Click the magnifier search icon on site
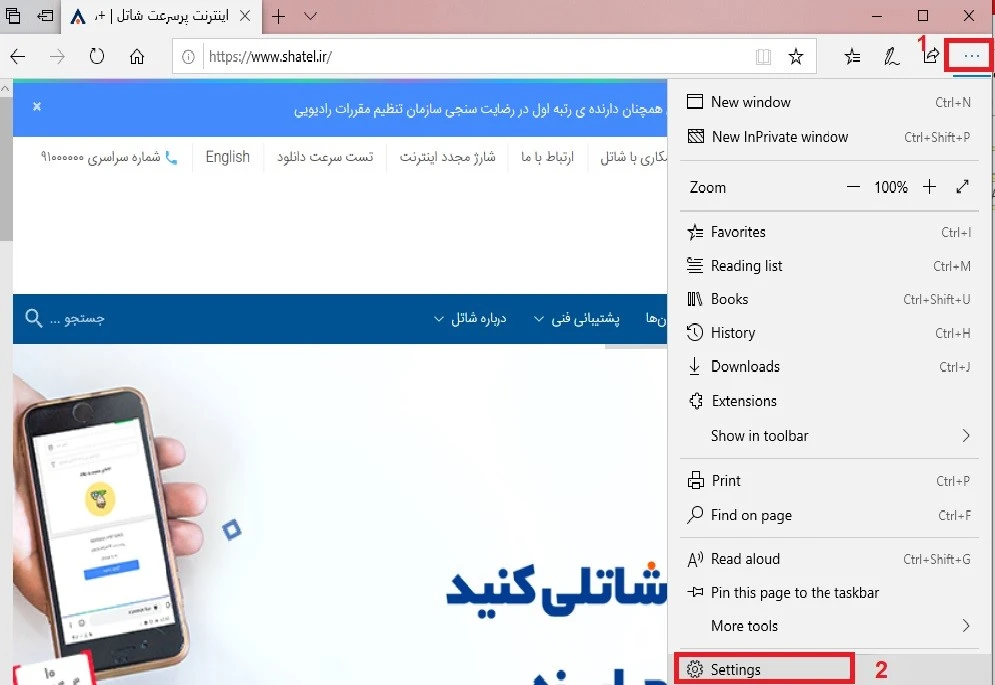995x685 pixels. point(33,317)
